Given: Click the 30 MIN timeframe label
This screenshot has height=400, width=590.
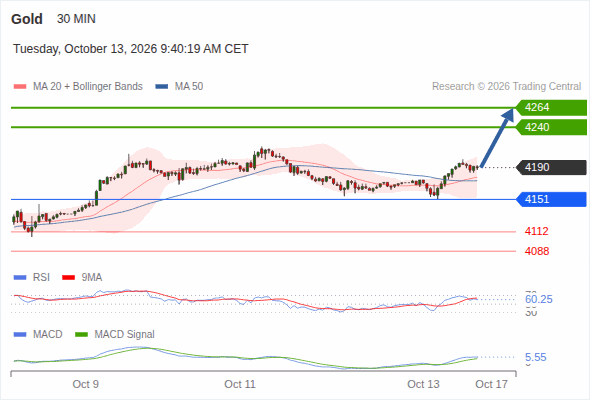Looking at the screenshot, I should pos(76,19).
